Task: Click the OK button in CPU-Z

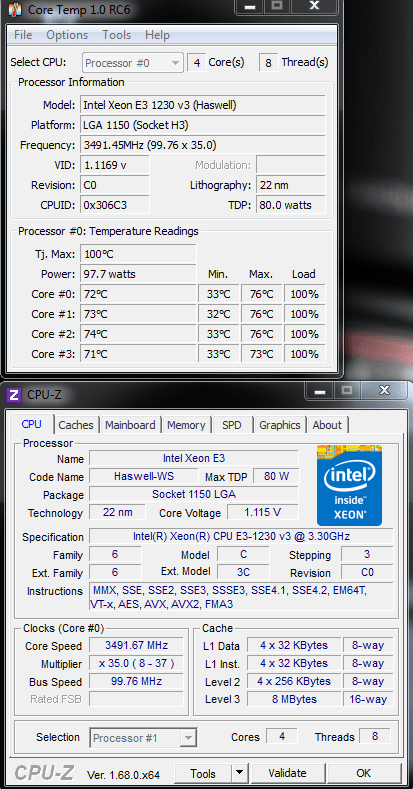Action: (x=363, y=773)
